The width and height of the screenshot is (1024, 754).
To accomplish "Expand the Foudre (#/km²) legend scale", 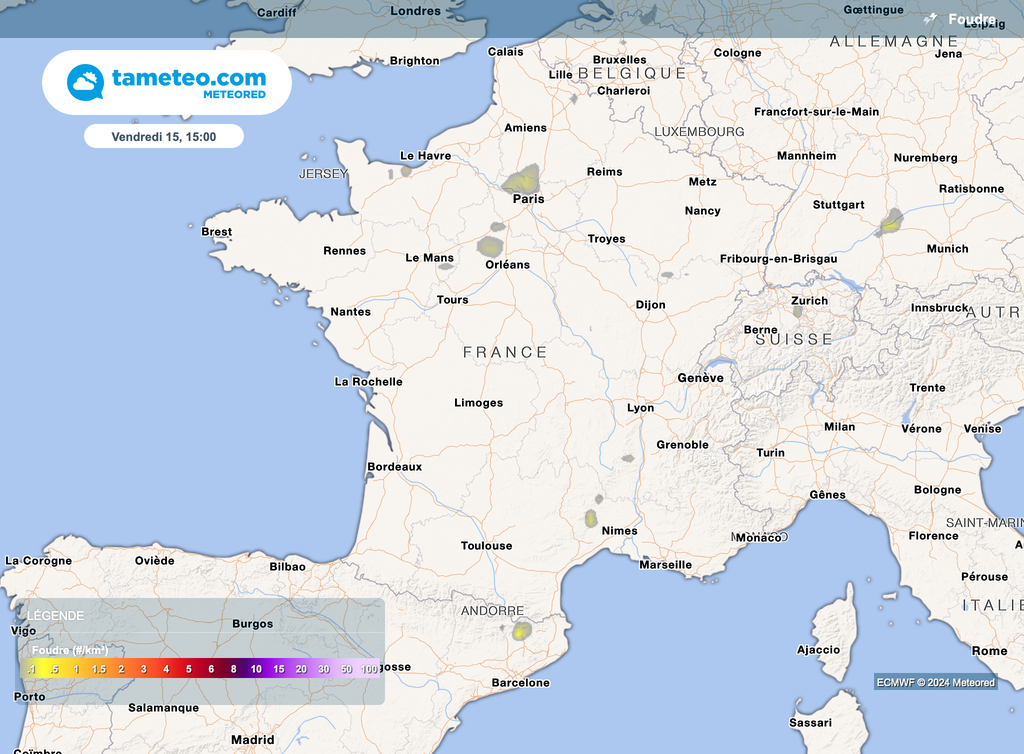I will (70, 650).
